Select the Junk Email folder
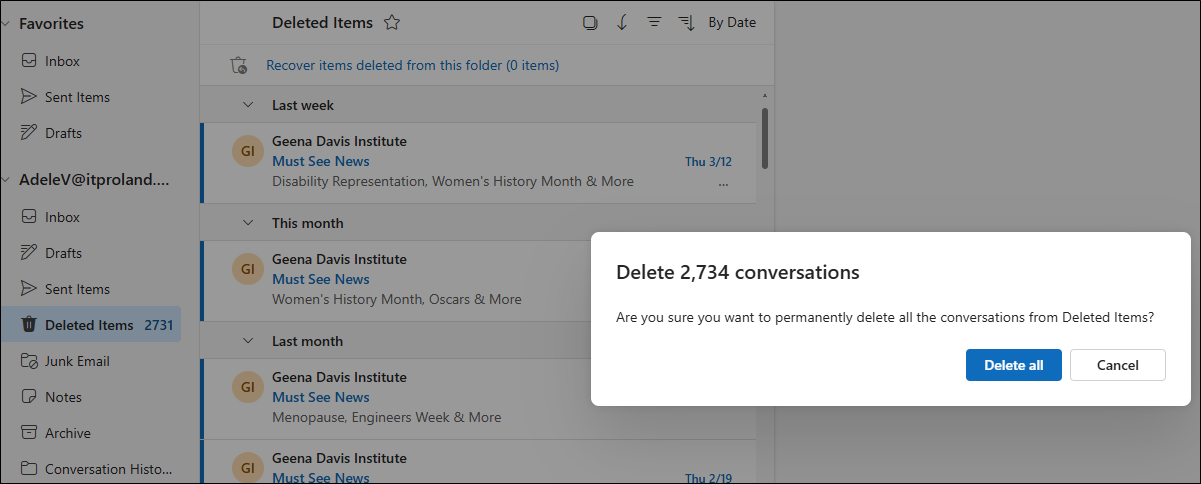This screenshot has width=1201, height=484. click(x=77, y=361)
